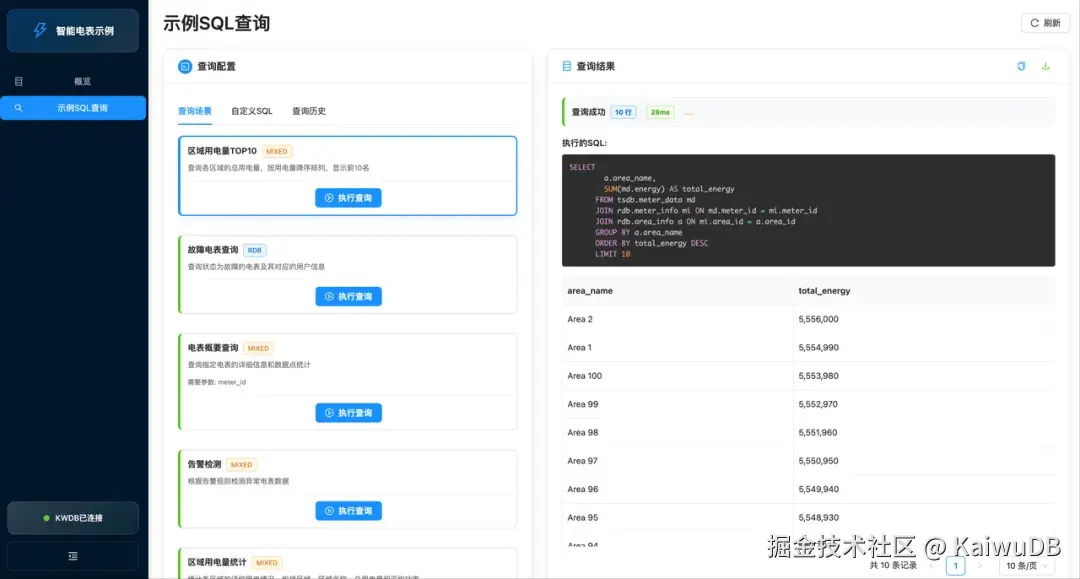This screenshot has height=579, width=1080.
Task: Click the 查询配置 panel header icon
Action: tap(185, 66)
